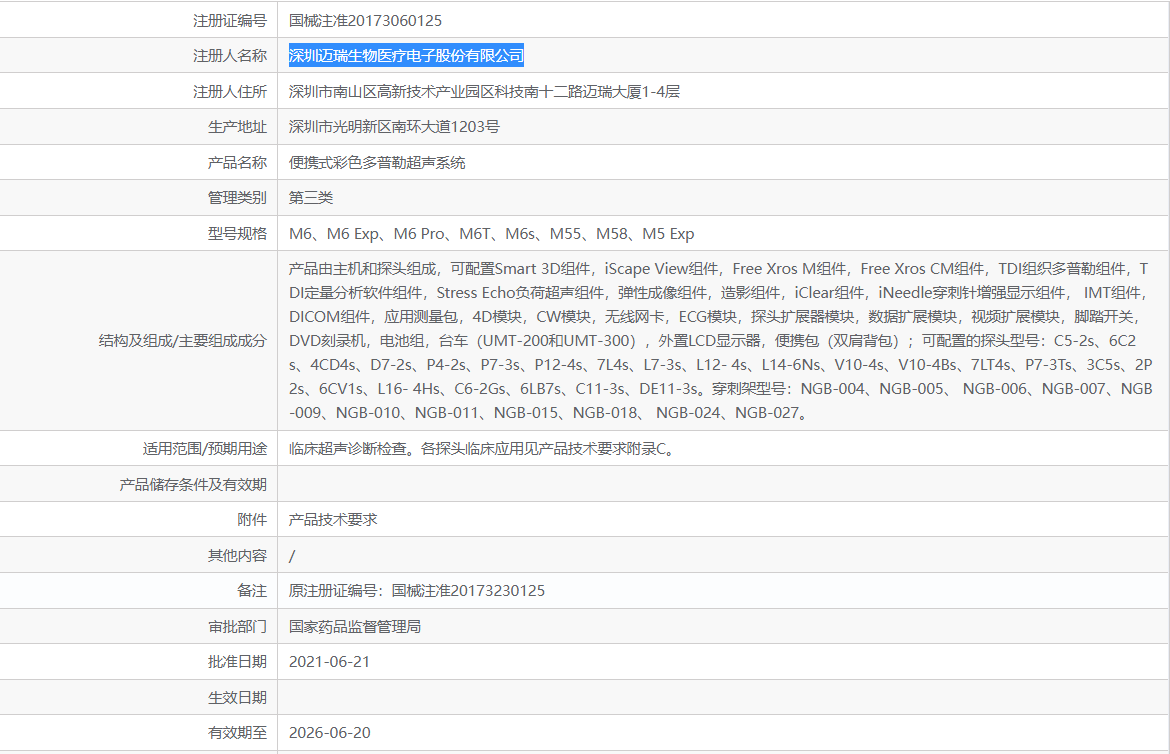
Task: Click the 注册人名称 row label
Action: coord(229,56)
